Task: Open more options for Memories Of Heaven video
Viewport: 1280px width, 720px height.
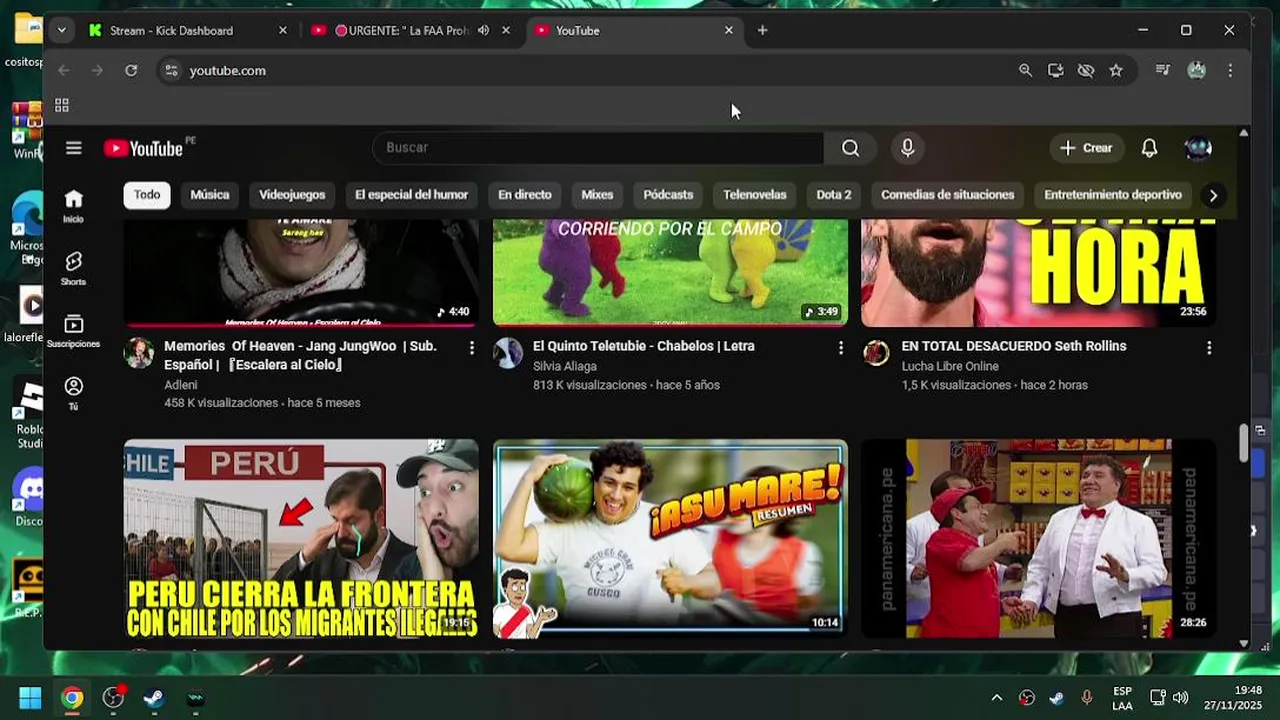Action: pyautogui.click(x=471, y=348)
